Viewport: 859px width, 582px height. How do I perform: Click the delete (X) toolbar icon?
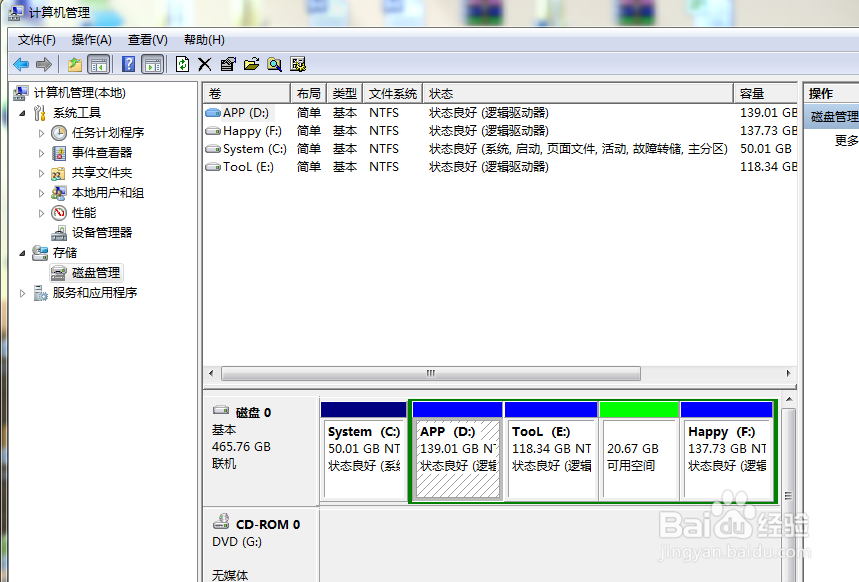[x=204, y=63]
